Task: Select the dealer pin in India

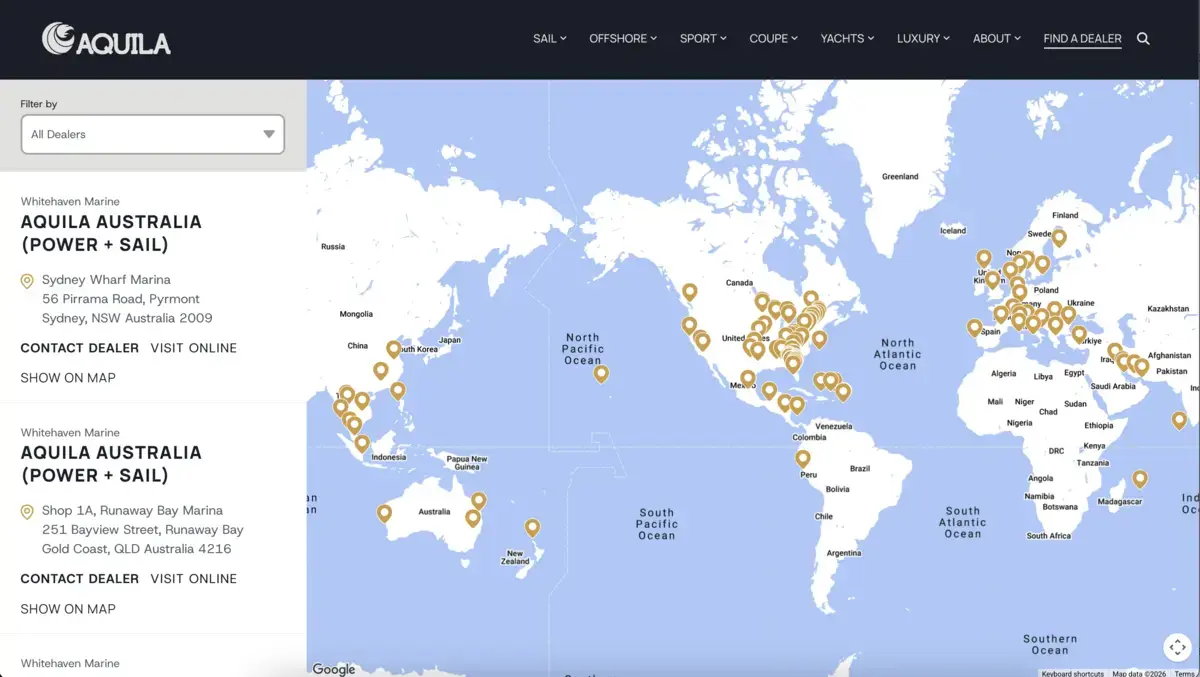Action: point(1180,420)
